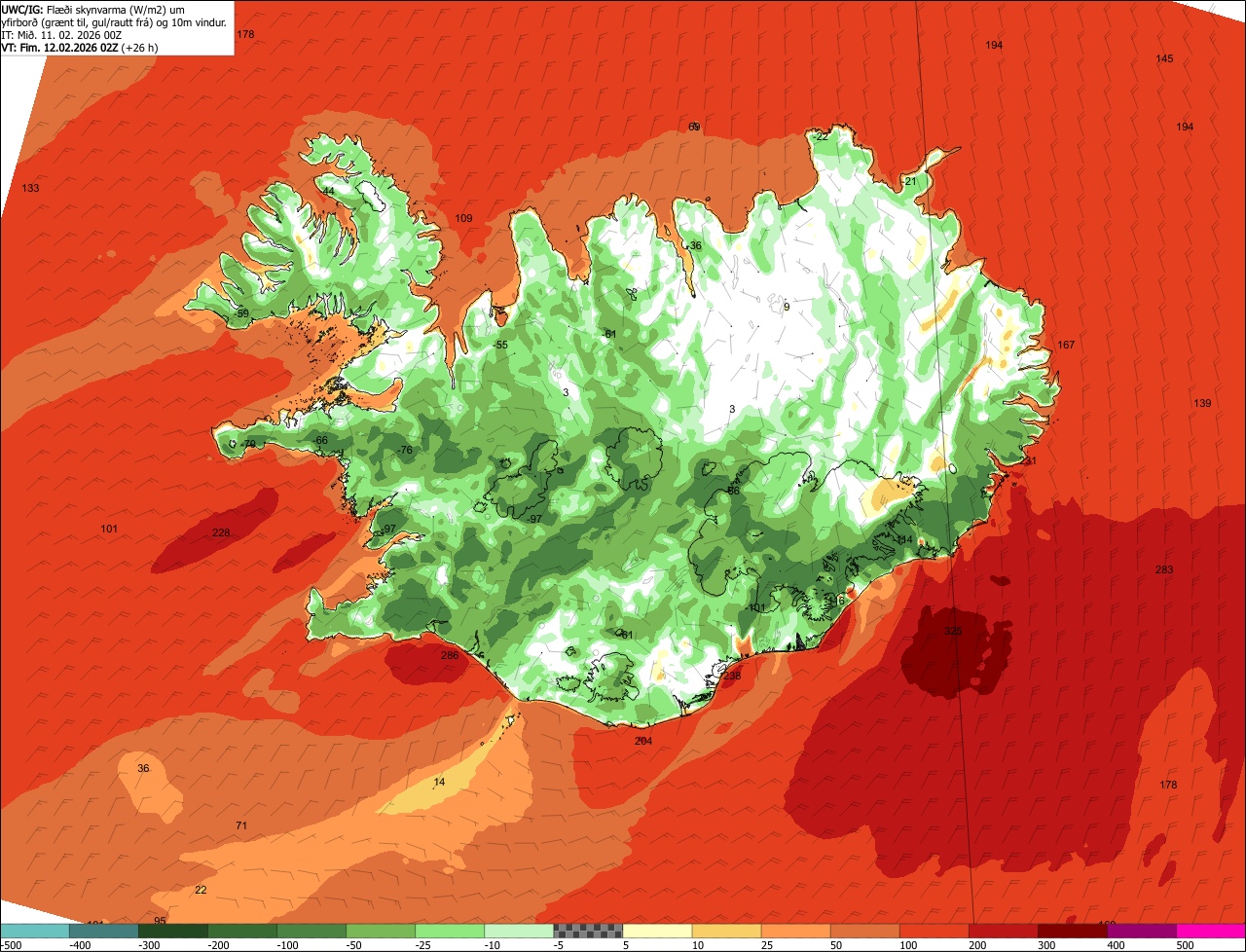Click the header line mentioning '10m vindur'
The width and height of the screenshot is (1246, 952).
click(x=114, y=21)
